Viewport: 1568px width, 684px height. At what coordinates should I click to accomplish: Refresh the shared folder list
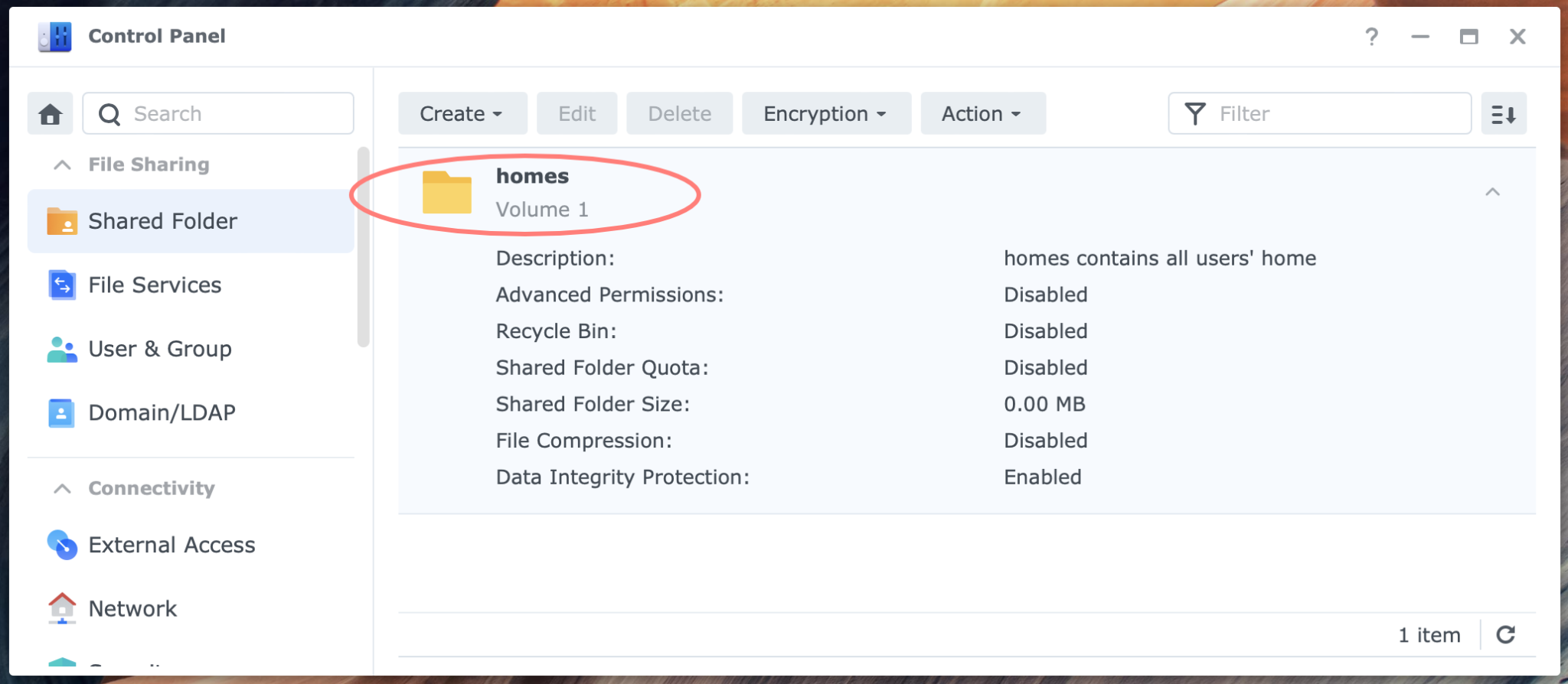tap(1506, 634)
